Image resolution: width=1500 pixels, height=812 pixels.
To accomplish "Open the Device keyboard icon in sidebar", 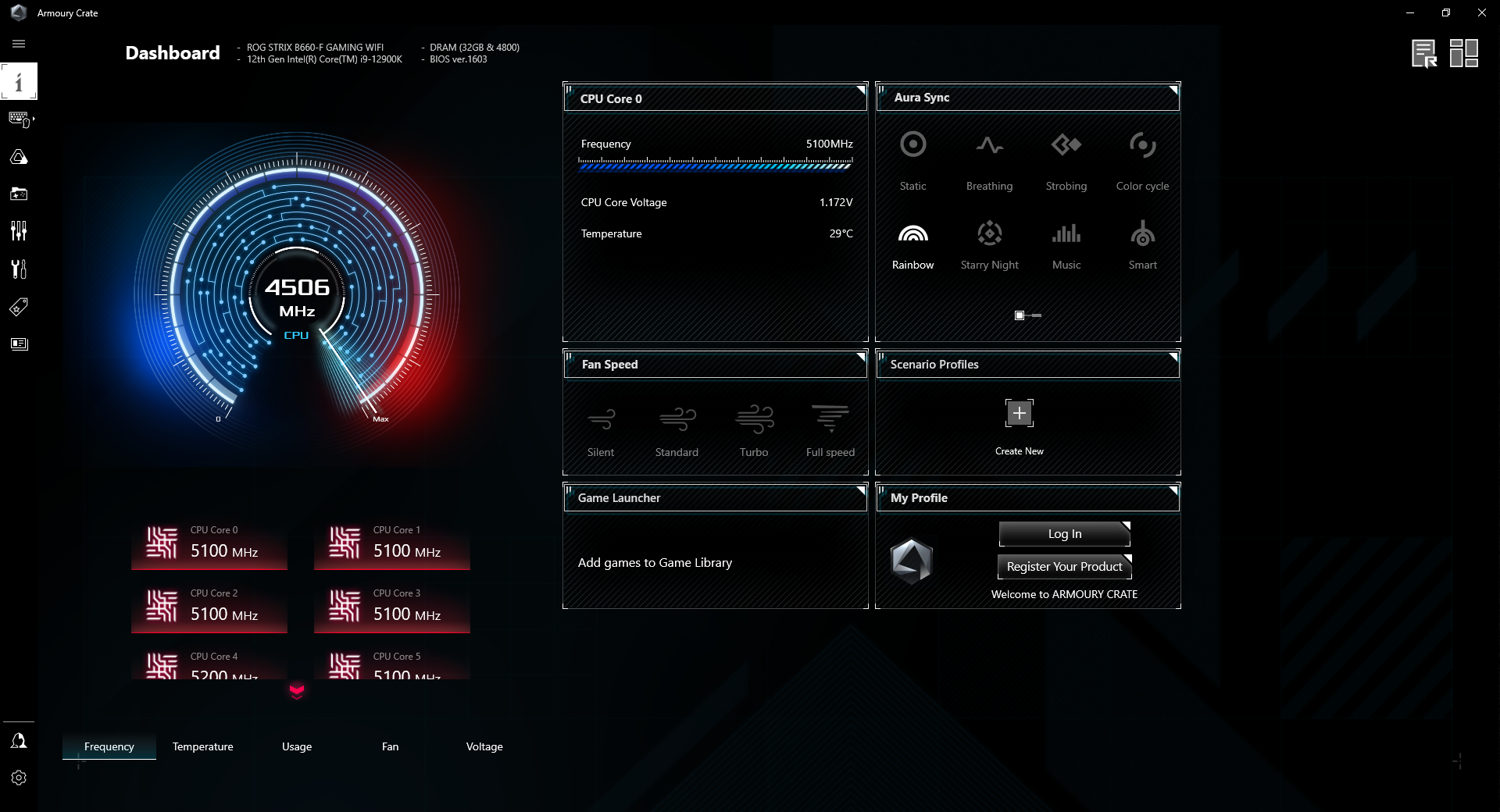I will tap(19, 119).
